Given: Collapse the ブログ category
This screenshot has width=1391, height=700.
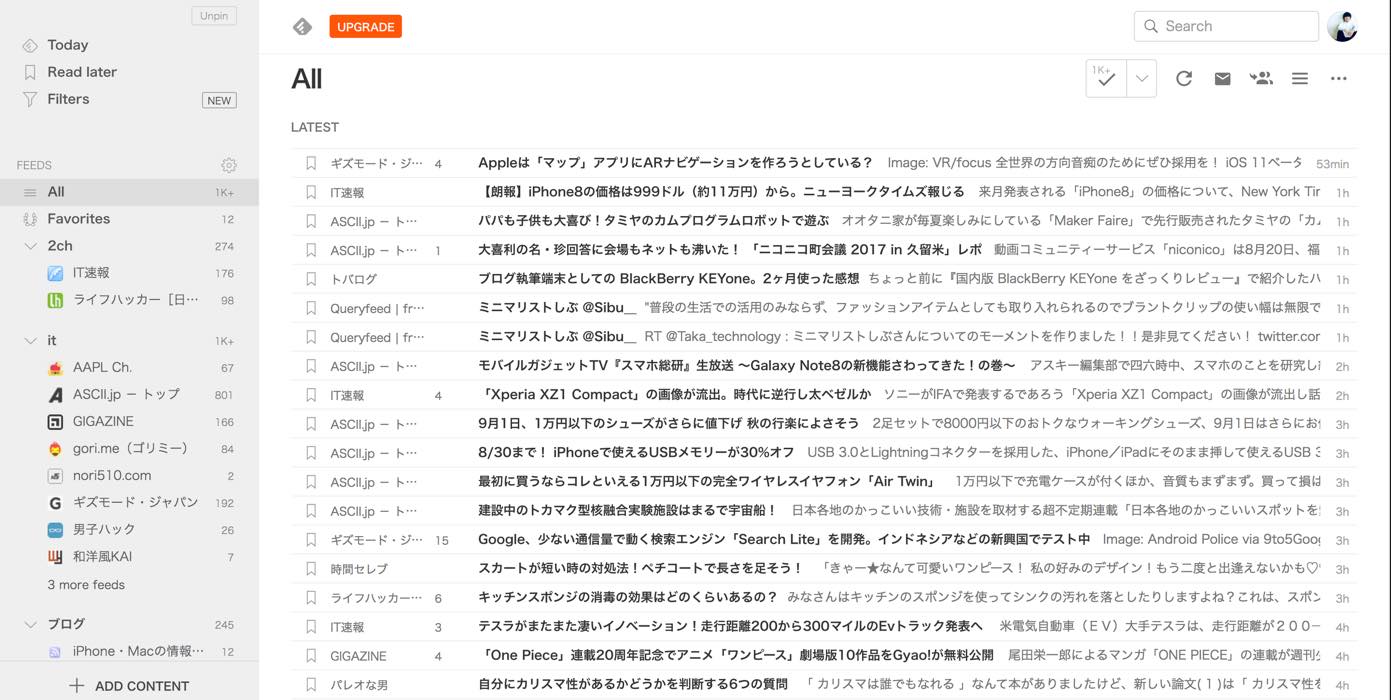Looking at the screenshot, I should [30, 624].
